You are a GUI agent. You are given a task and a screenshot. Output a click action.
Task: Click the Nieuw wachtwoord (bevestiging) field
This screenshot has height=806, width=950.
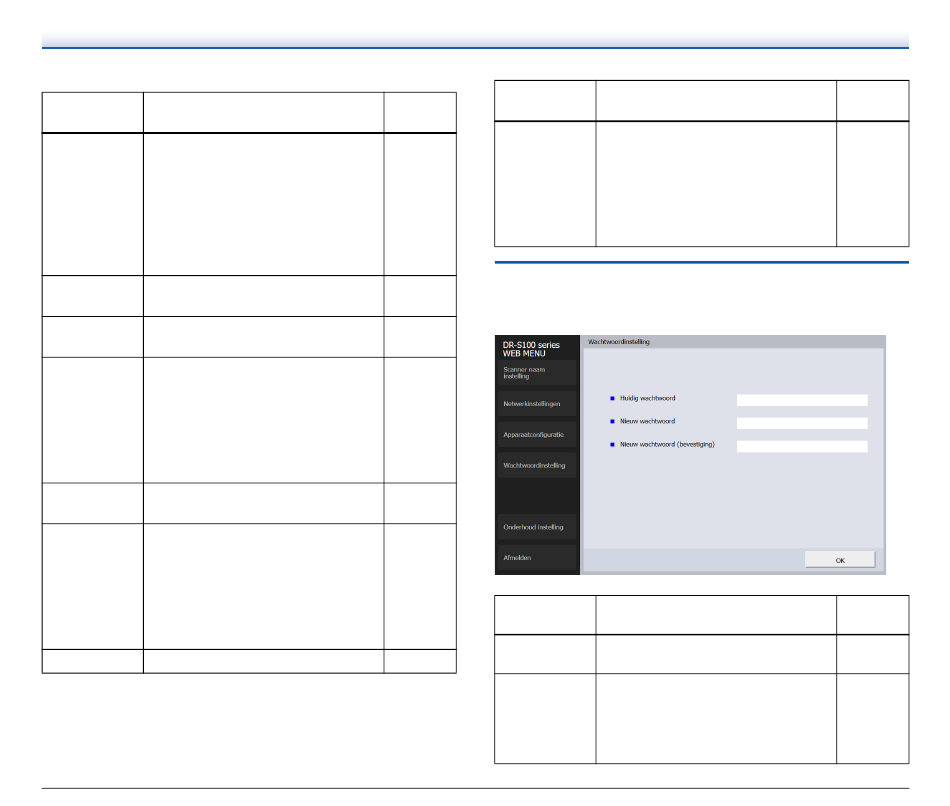(802, 446)
